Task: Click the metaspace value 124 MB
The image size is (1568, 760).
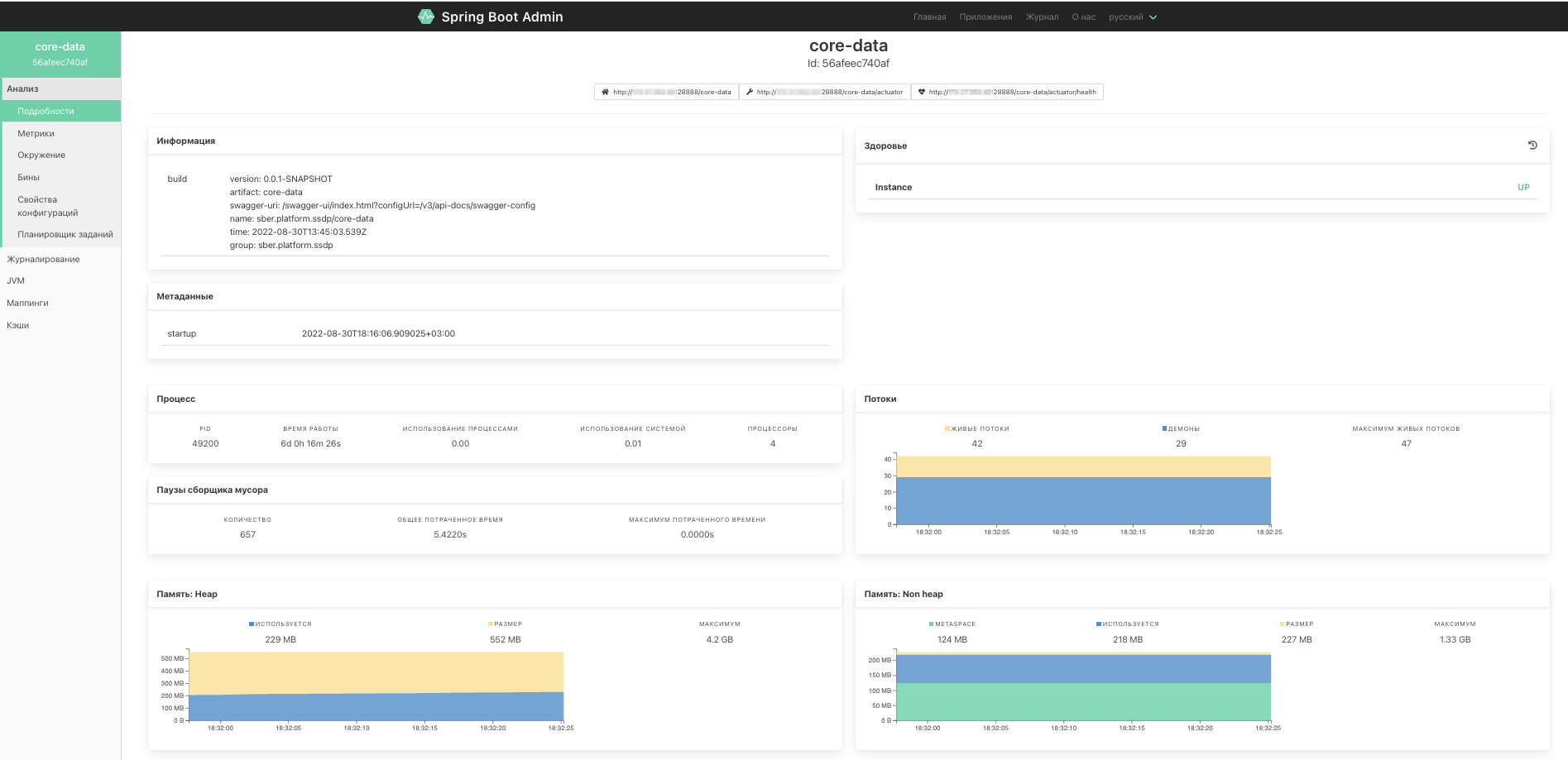Action: (952, 640)
